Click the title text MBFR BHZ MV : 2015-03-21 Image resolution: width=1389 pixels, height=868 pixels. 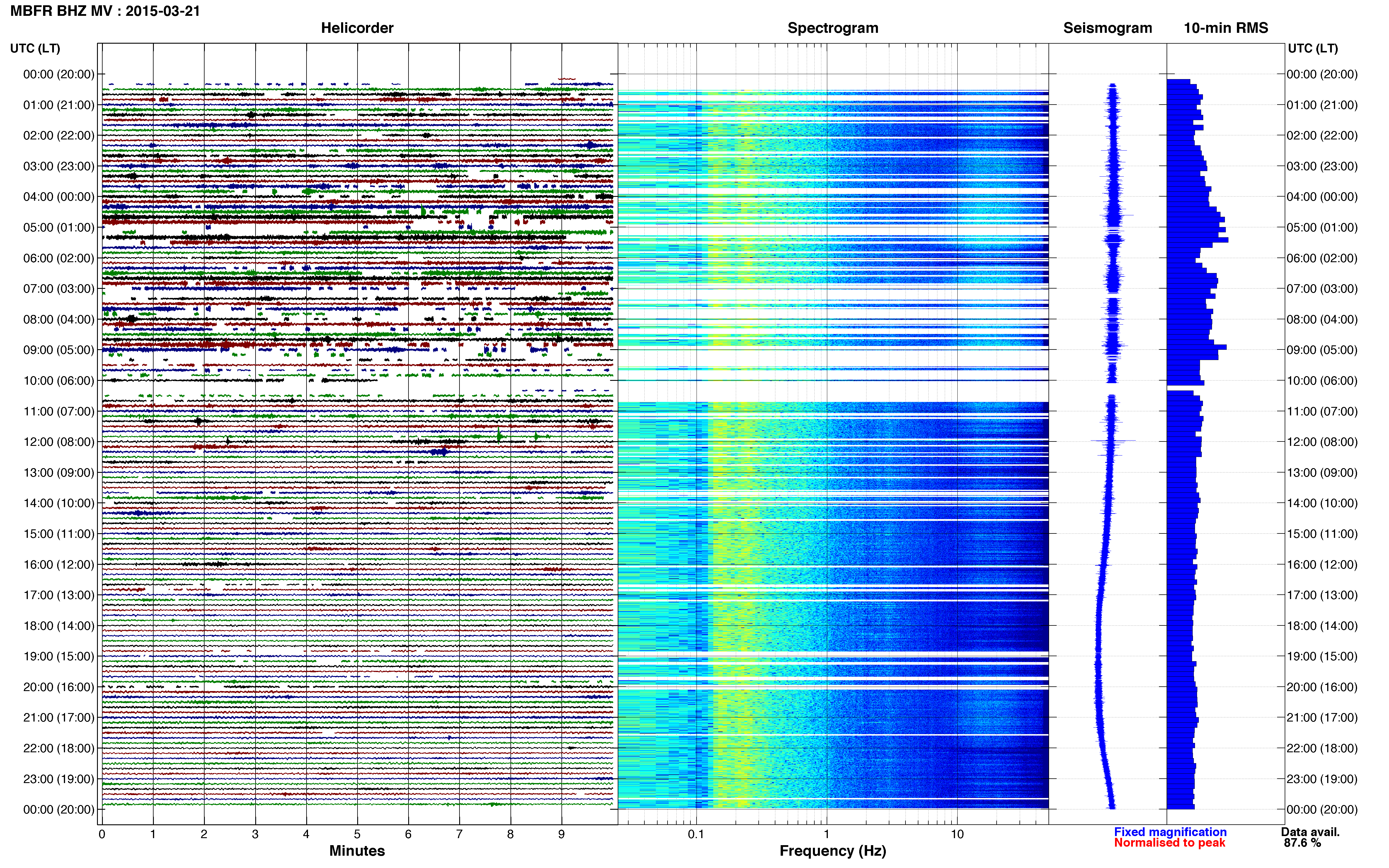(x=105, y=11)
